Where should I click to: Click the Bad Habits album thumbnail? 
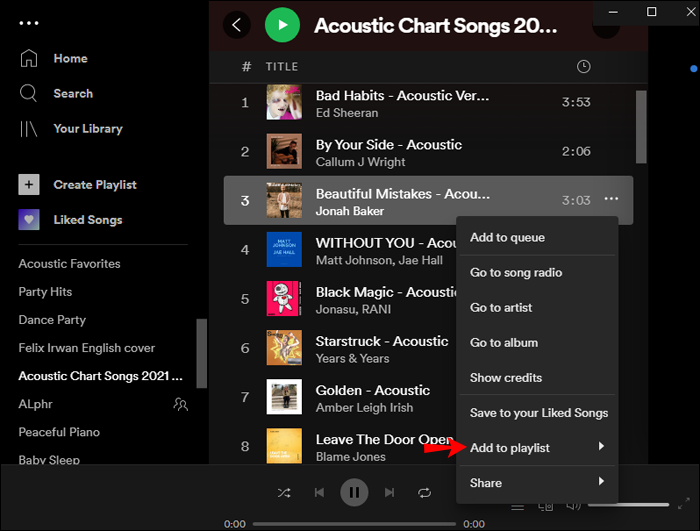[284, 102]
